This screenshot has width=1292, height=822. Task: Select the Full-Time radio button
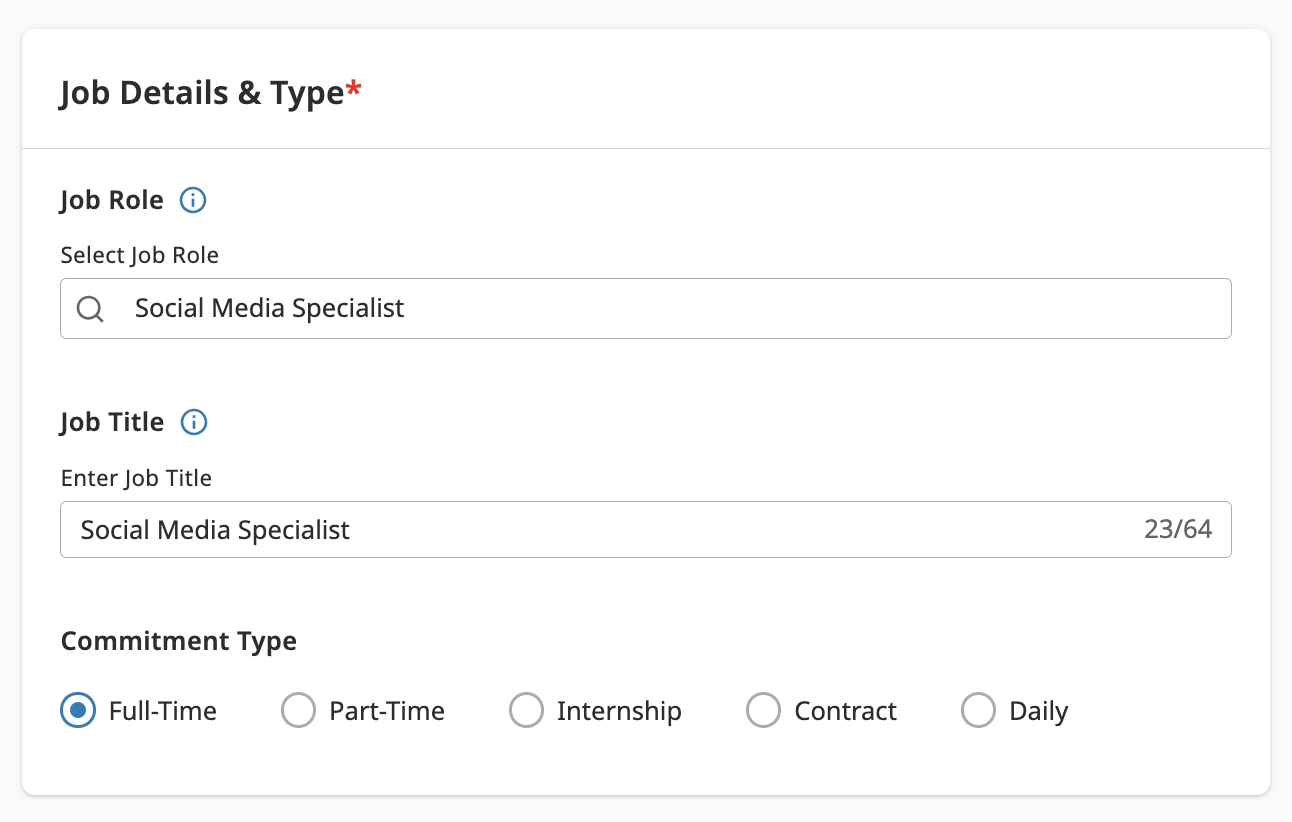78,711
